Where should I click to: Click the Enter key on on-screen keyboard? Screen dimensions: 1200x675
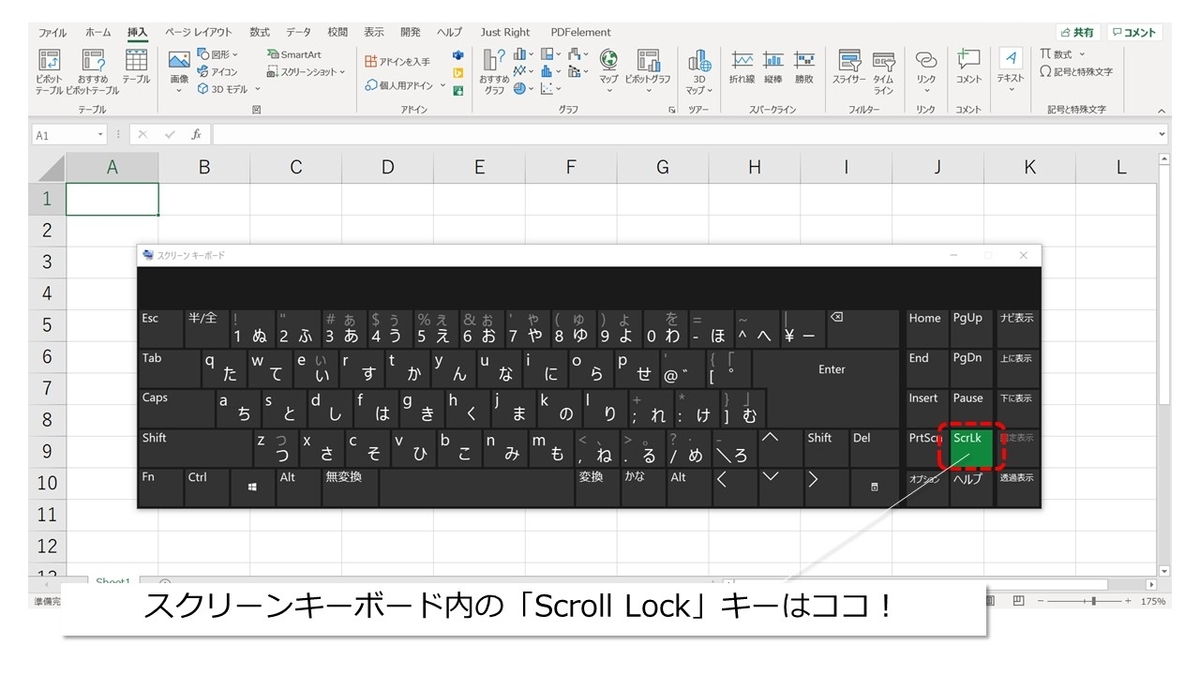pos(831,369)
